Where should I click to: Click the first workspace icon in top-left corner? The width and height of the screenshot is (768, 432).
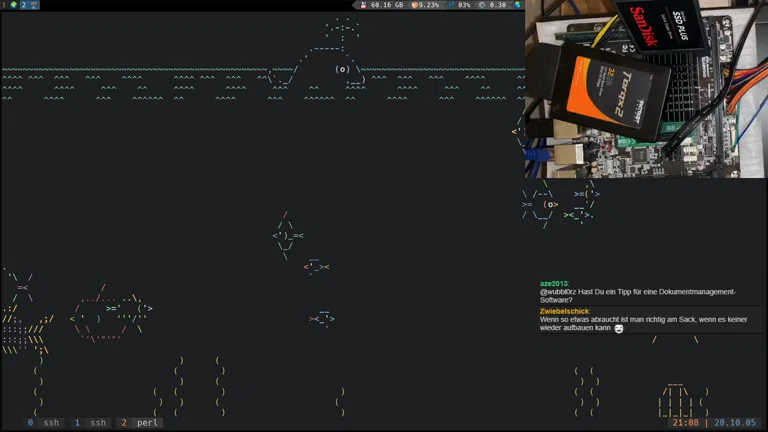(x=5, y=5)
